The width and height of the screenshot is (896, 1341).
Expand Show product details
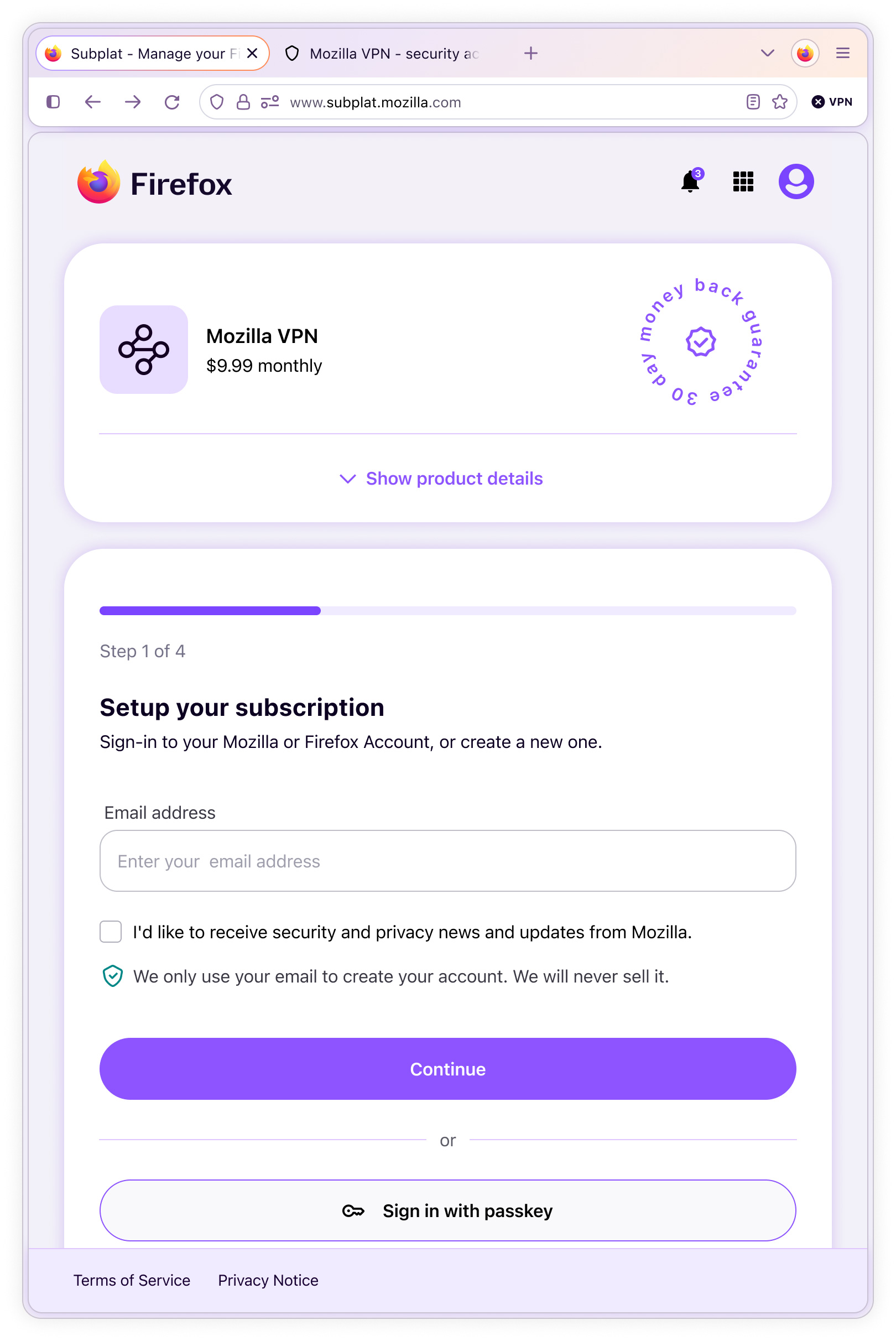tap(441, 479)
